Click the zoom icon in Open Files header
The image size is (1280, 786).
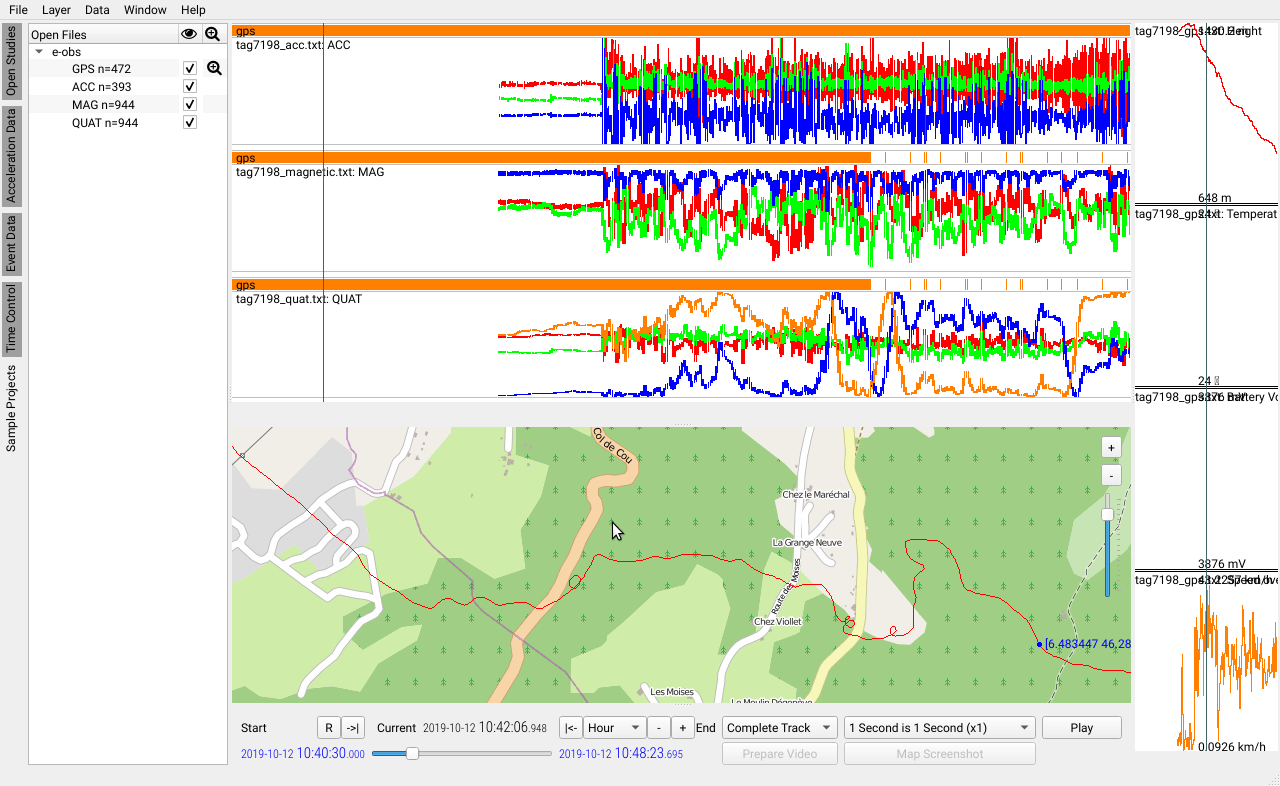212,34
